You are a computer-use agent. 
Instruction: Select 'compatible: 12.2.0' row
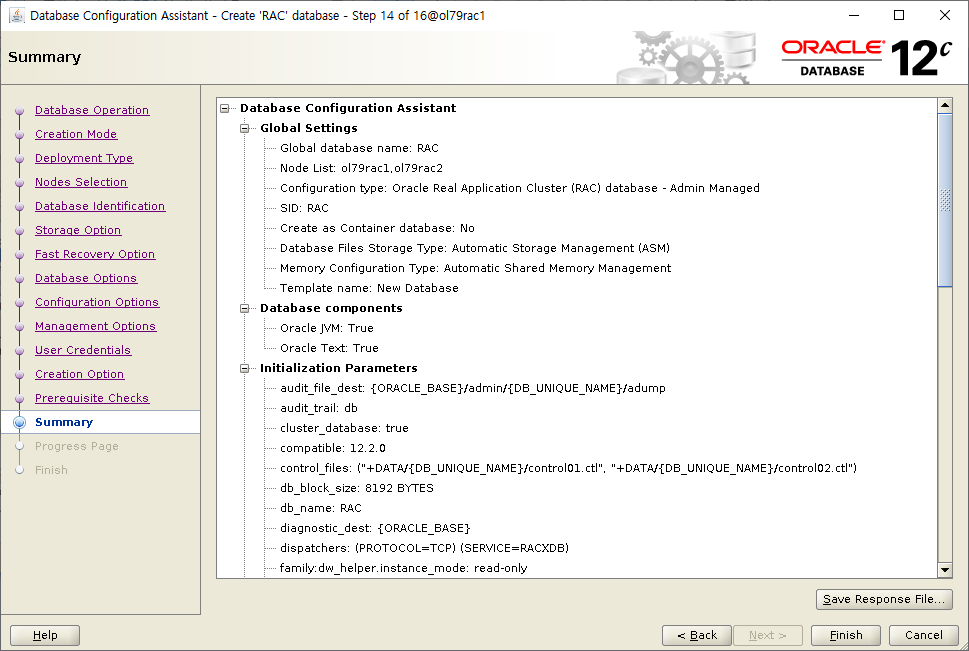coord(332,448)
